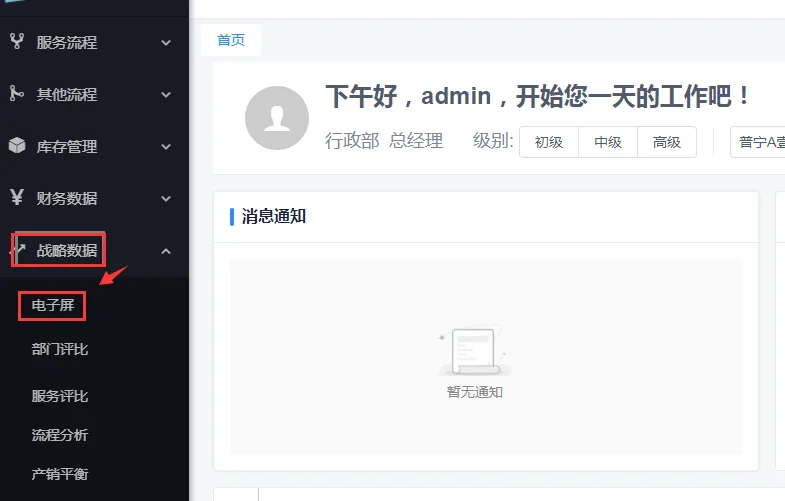The height and width of the screenshot is (501, 785).
Task: Expand the 服务流程 menu chevron
Action: [x=166, y=42]
